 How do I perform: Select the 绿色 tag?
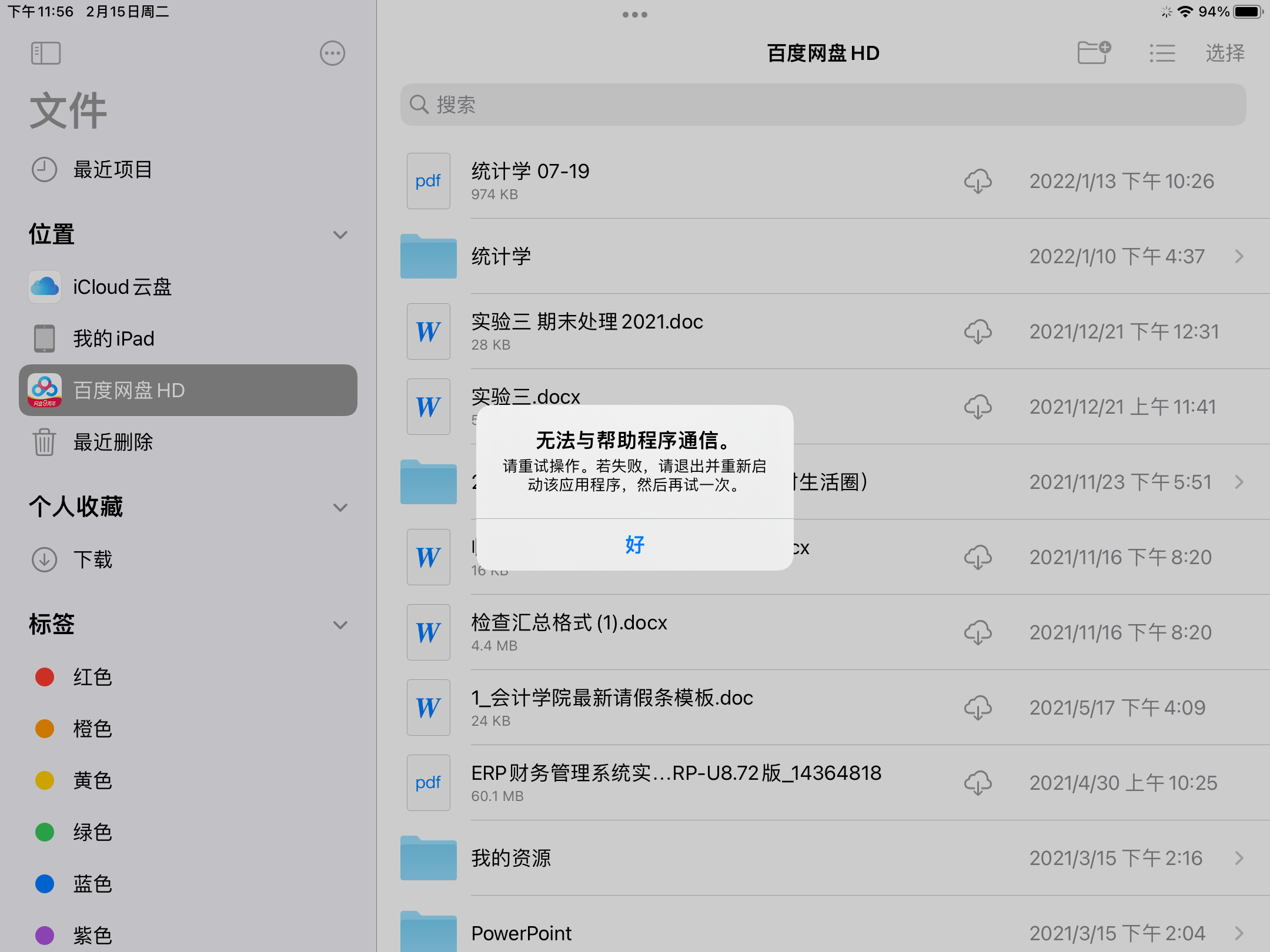(x=92, y=832)
